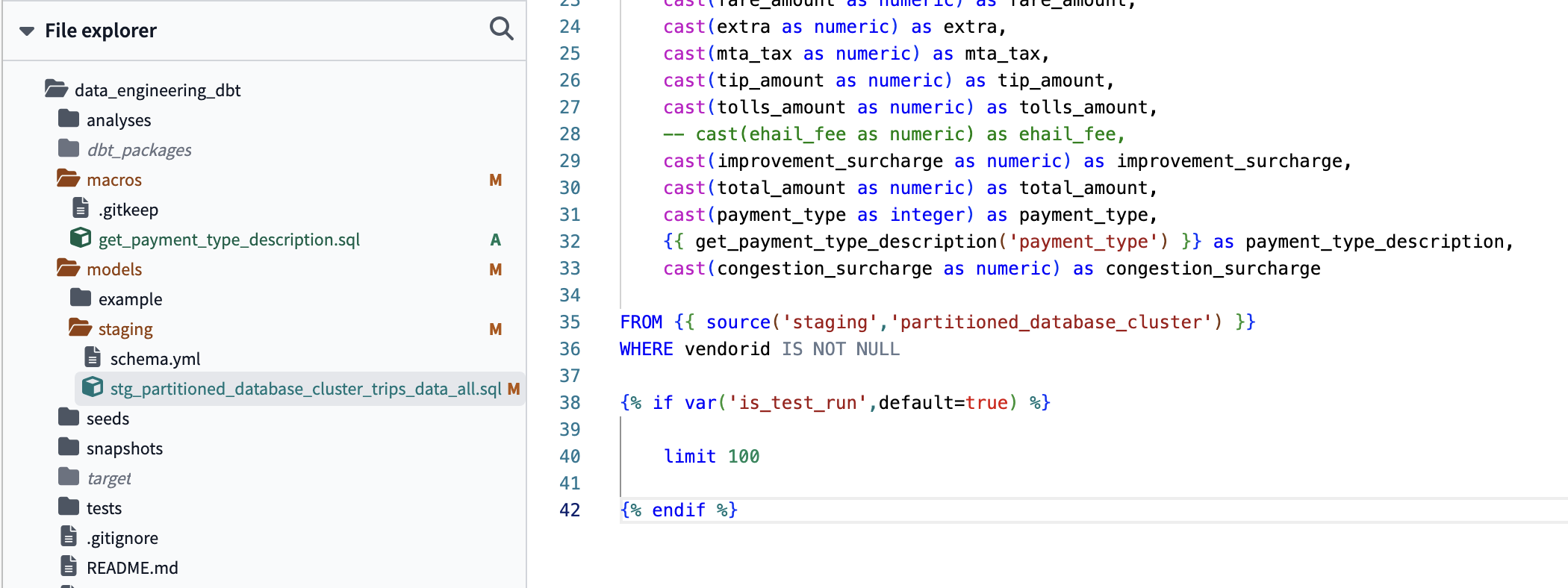Collapse the models folder icon
Screen dimensions: 1568x588
click(x=69, y=268)
